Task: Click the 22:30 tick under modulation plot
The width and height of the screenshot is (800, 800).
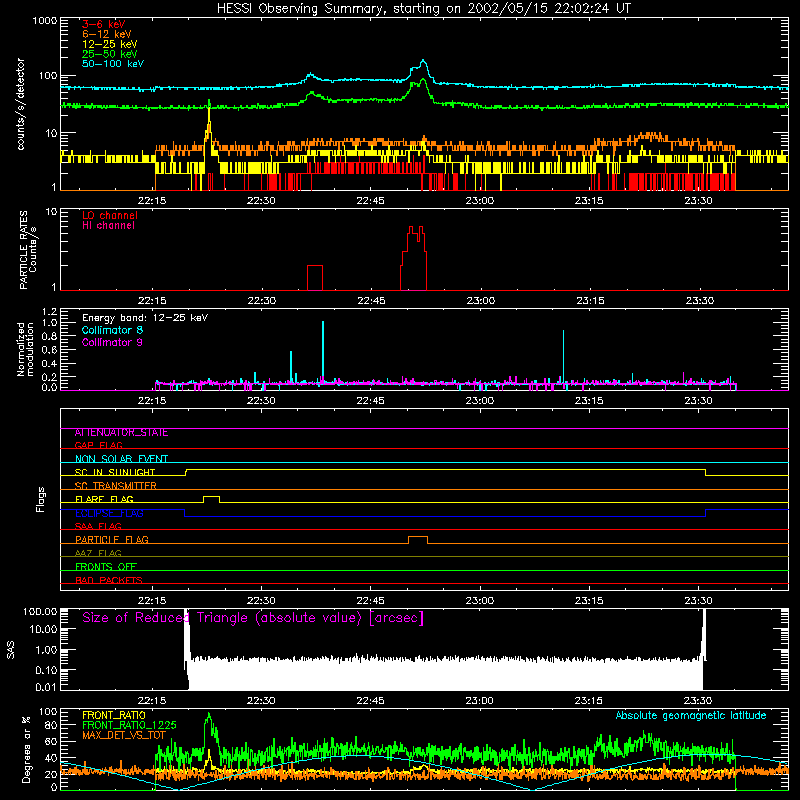Action: pos(261,400)
